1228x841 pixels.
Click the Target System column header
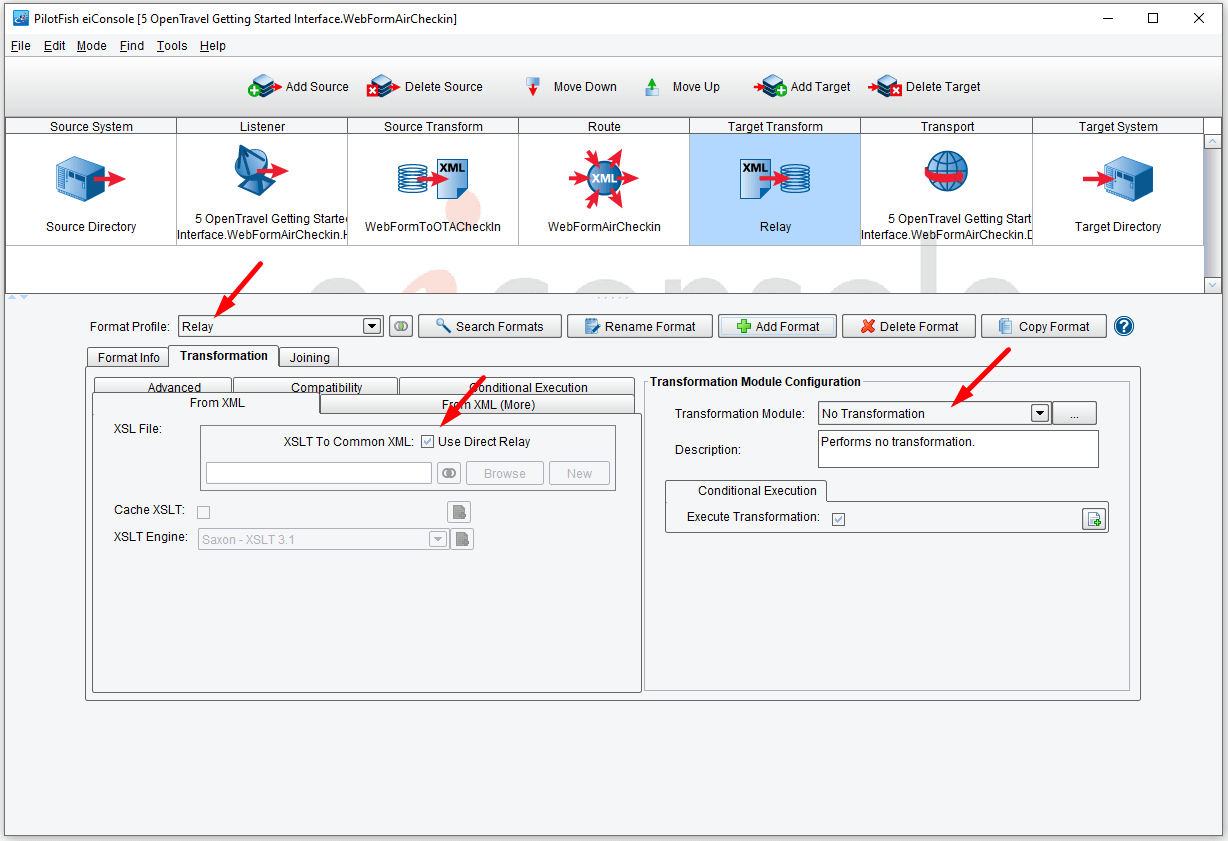click(1118, 126)
